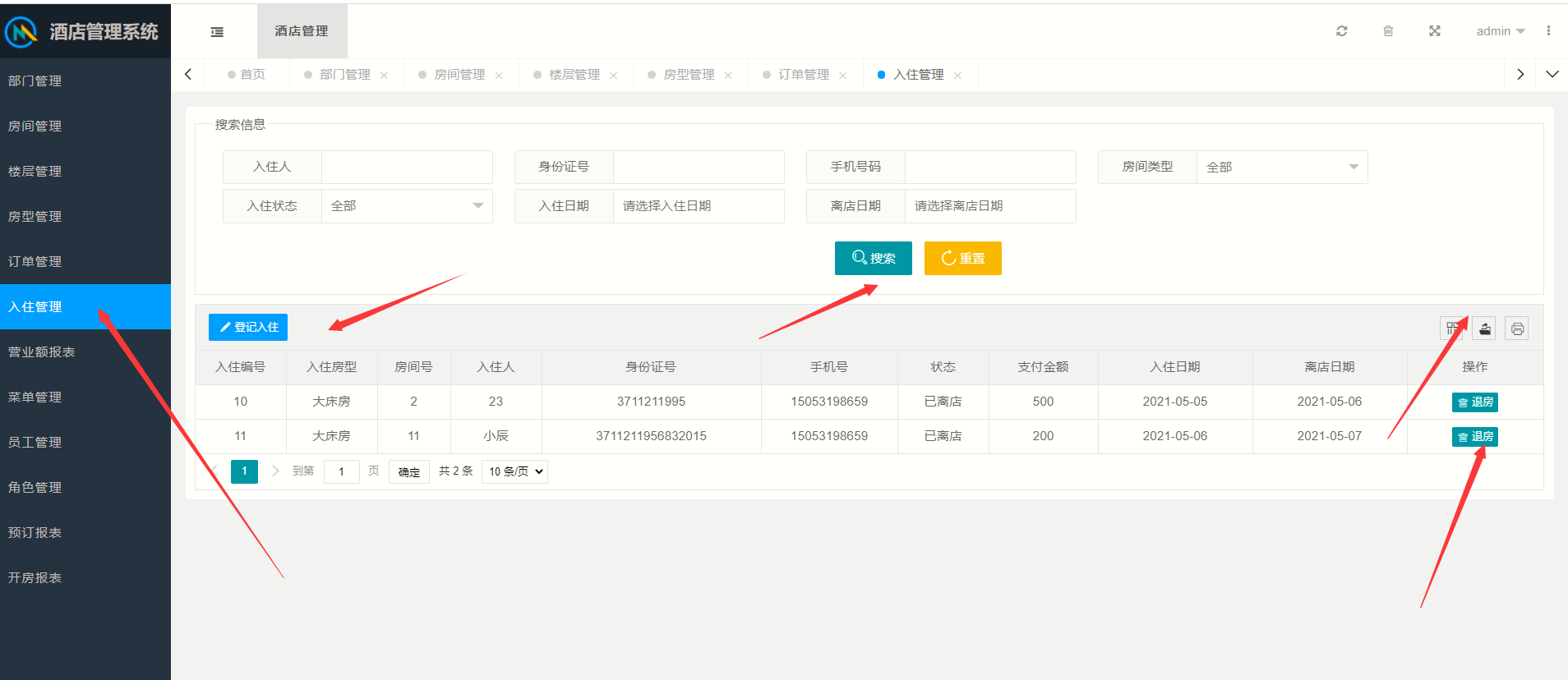Close the 部门管理 tab

(384, 76)
